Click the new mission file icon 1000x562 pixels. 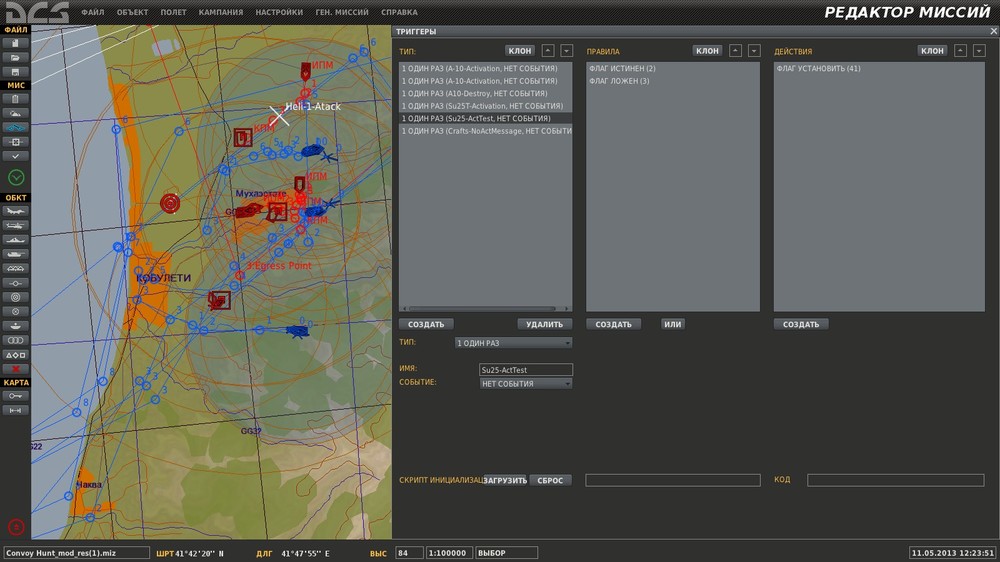coord(15,44)
